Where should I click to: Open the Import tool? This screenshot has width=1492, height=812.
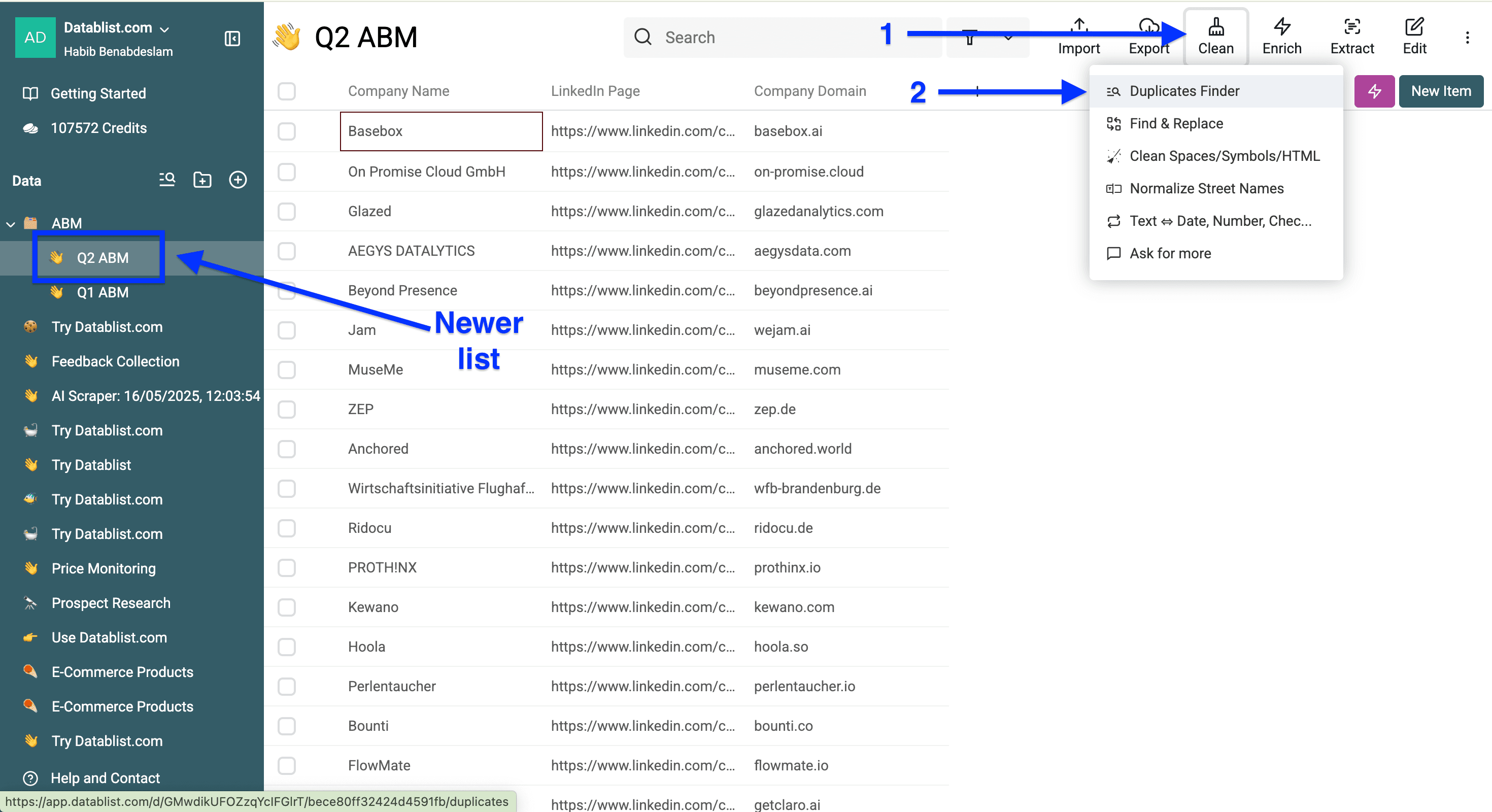pyautogui.click(x=1078, y=36)
